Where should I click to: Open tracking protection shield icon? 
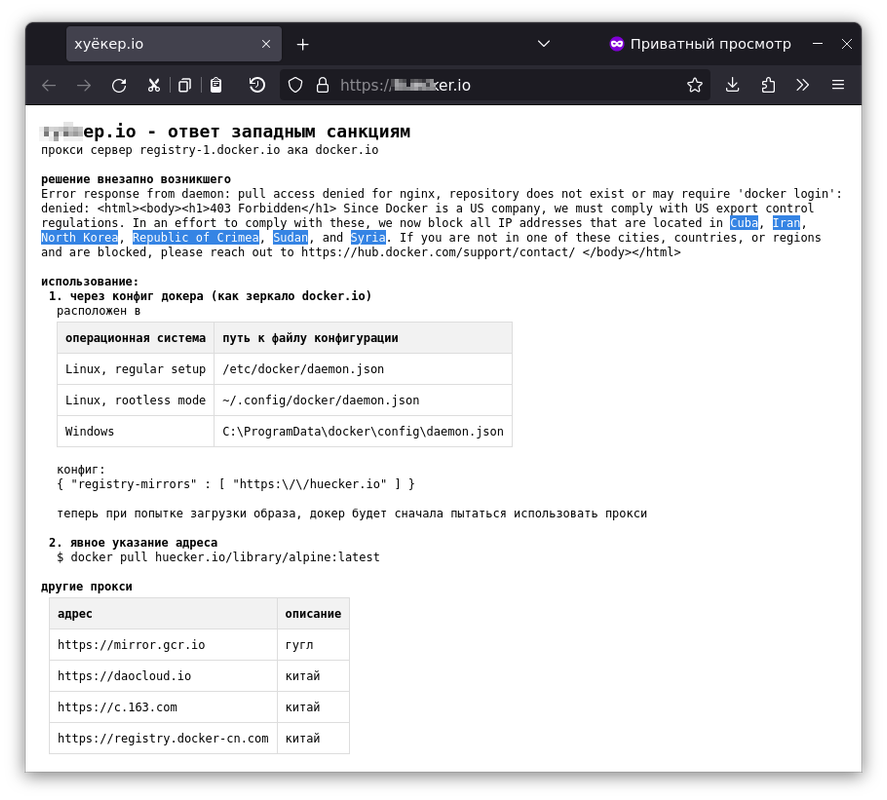pos(295,85)
